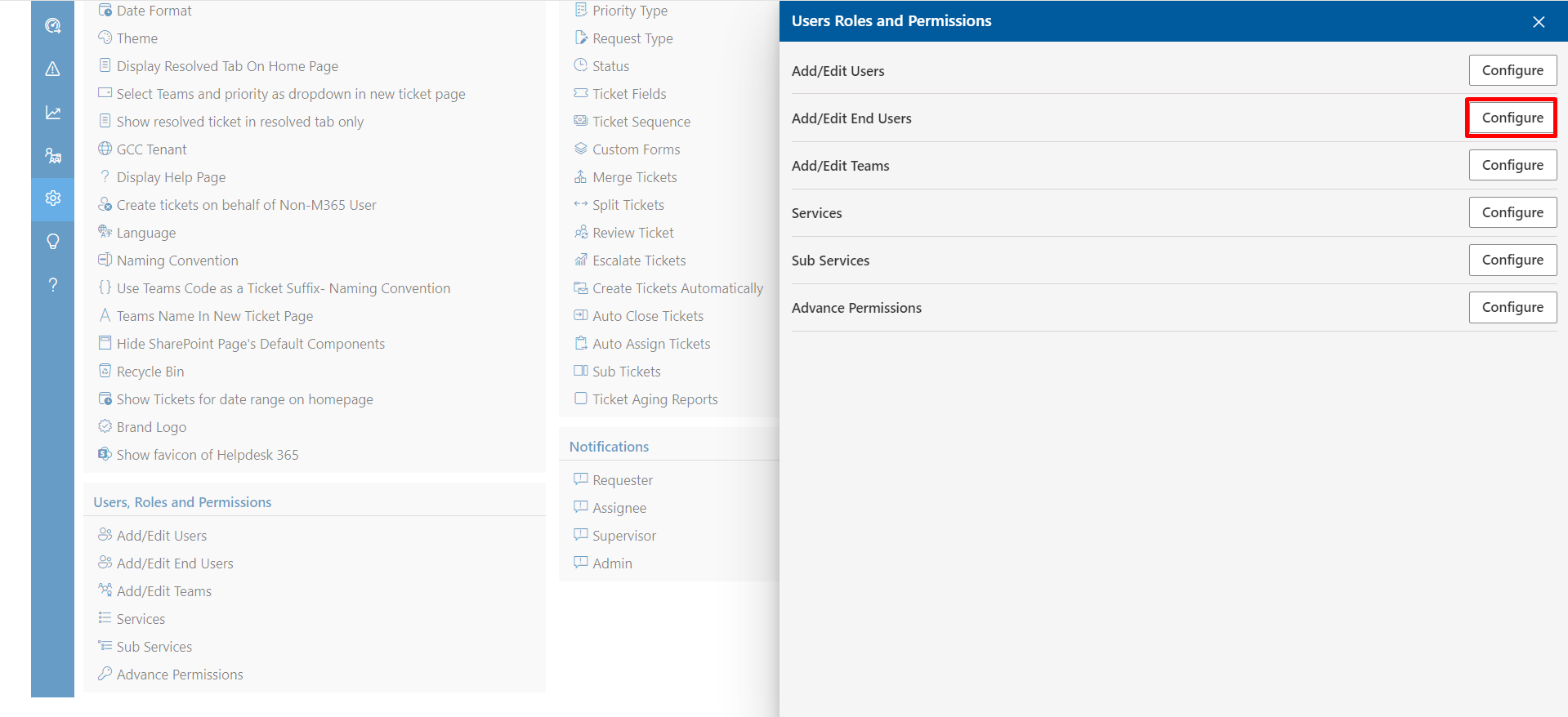Click the Advance Permissions key icon
Screen dimensions: 1568x717
[105, 674]
